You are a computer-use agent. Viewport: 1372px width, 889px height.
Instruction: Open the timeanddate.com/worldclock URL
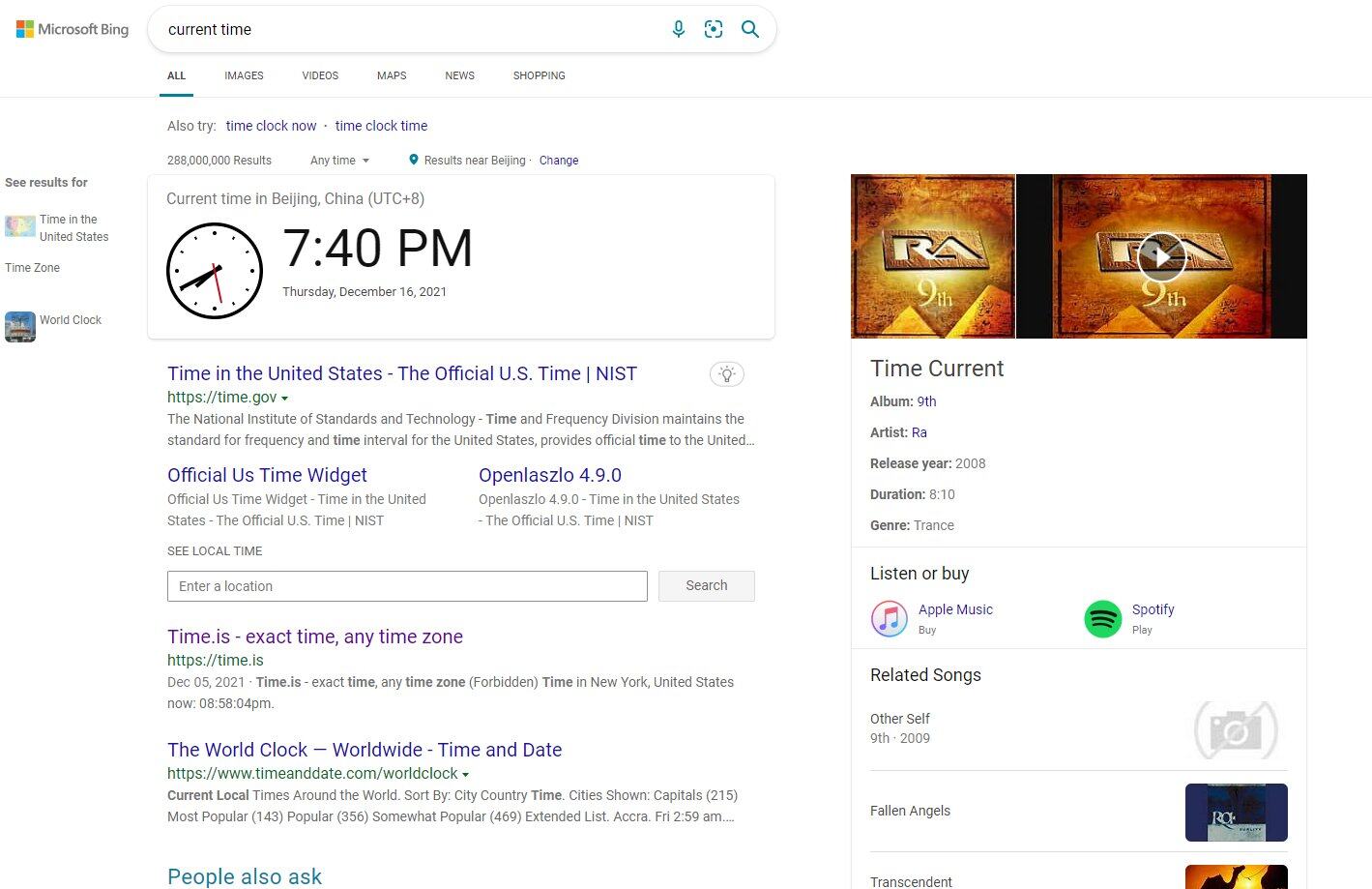pos(312,774)
